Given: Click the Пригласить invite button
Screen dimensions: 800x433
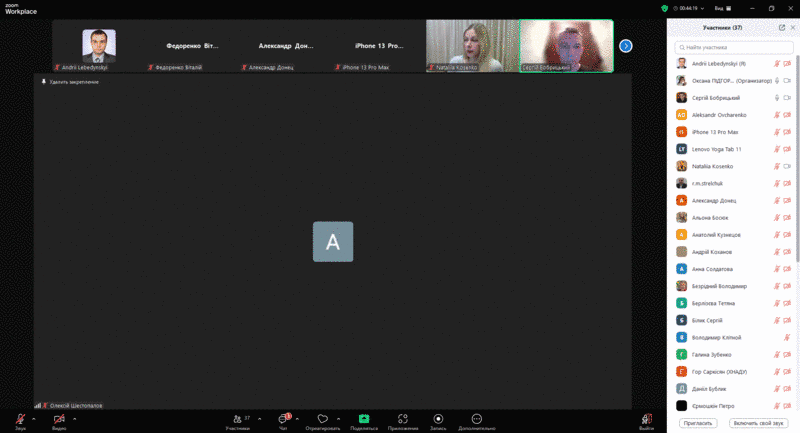Looking at the screenshot, I should pyautogui.click(x=697, y=423).
